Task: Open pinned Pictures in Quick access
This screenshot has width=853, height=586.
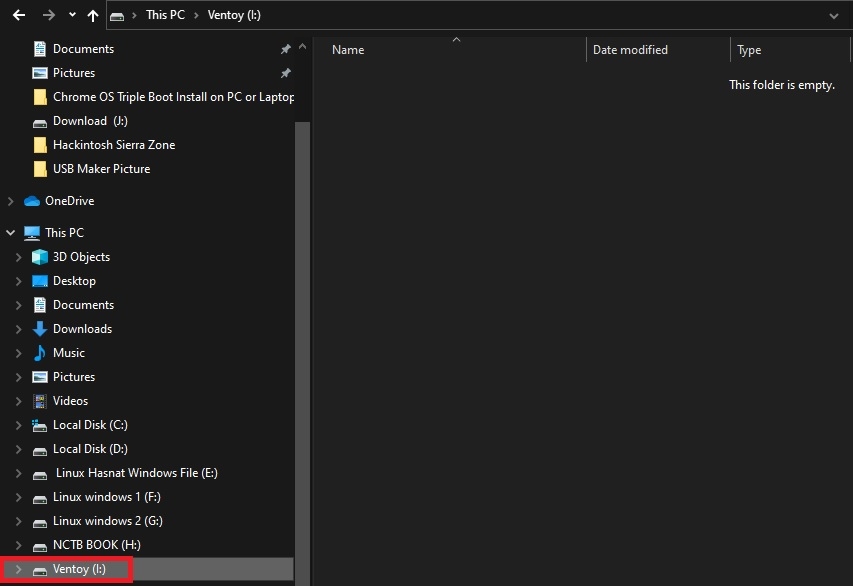Action: [73, 73]
